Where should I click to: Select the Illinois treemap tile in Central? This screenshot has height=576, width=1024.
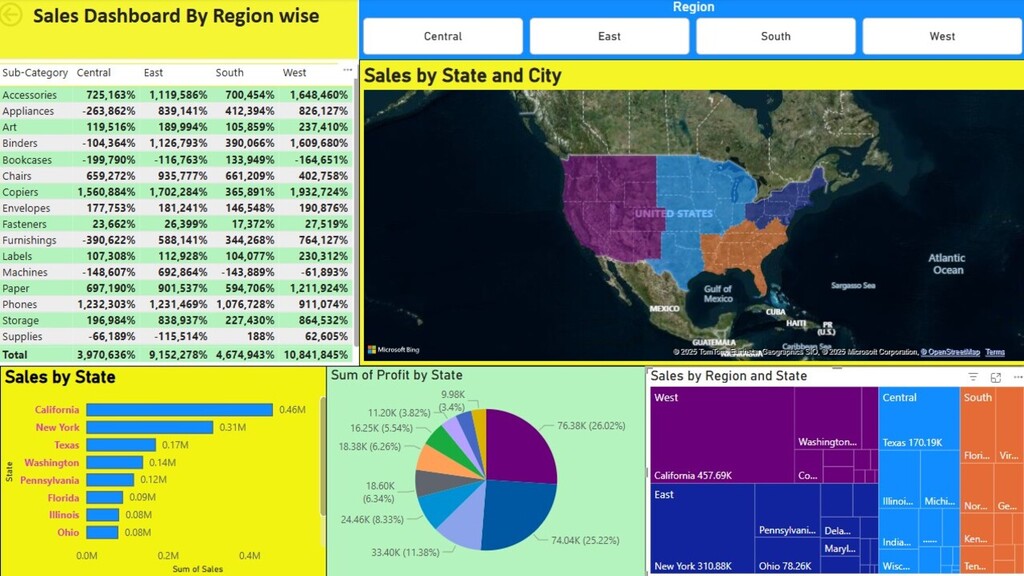click(899, 480)
